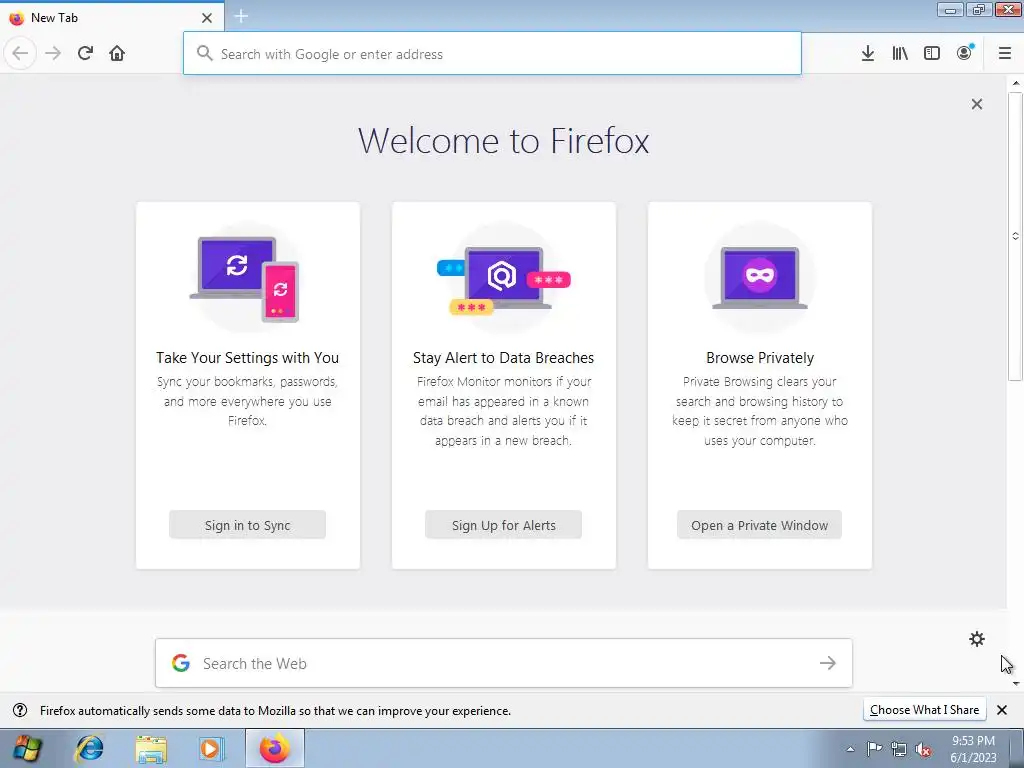This screenshot has height=768, width=1024.
Task: Click the Google logo in search box
Action: click(x=181, y=664)
